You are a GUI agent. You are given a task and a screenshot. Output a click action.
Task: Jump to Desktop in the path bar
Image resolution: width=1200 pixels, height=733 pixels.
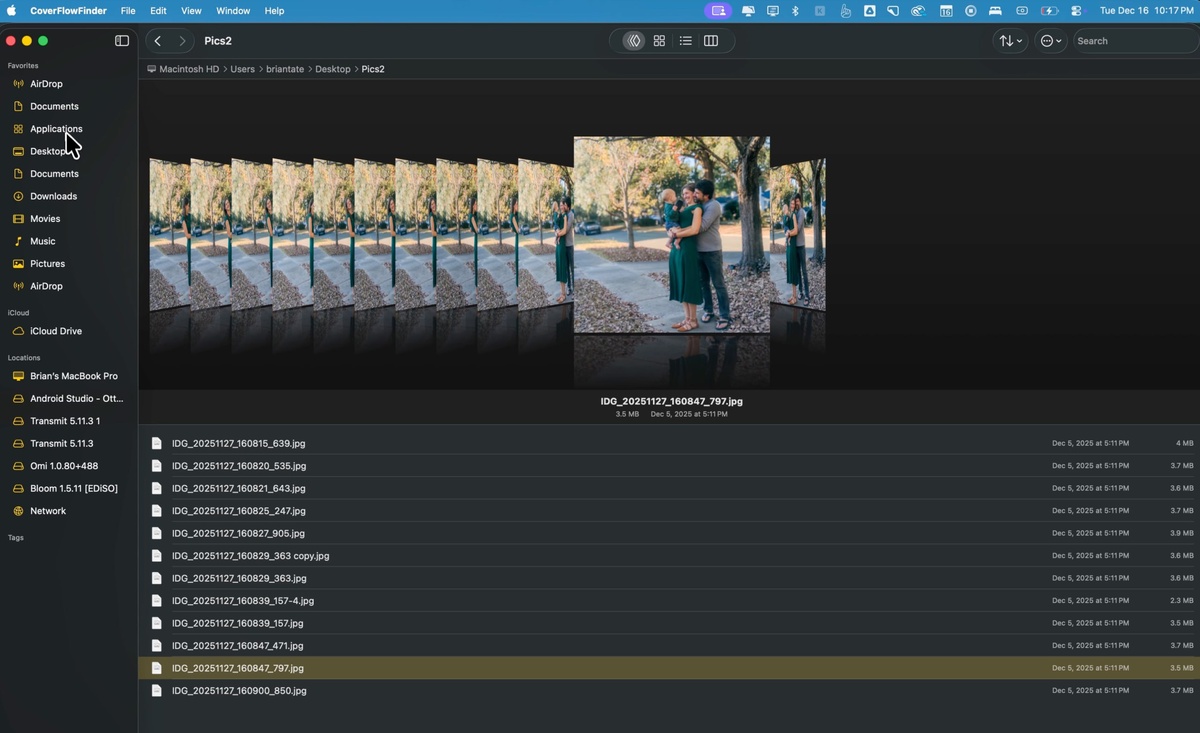333,69
